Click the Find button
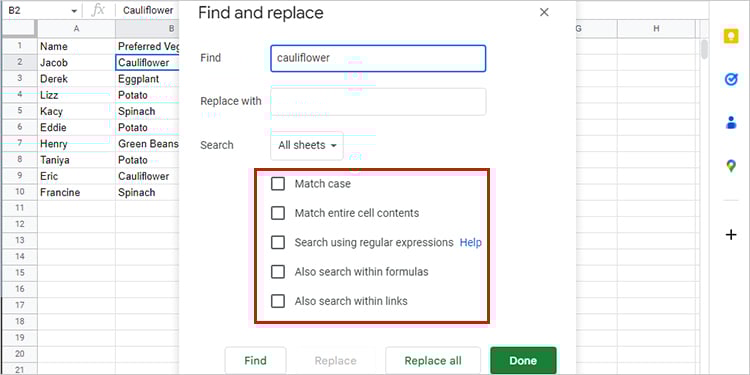The image size is (750, 375). [255, 361]
